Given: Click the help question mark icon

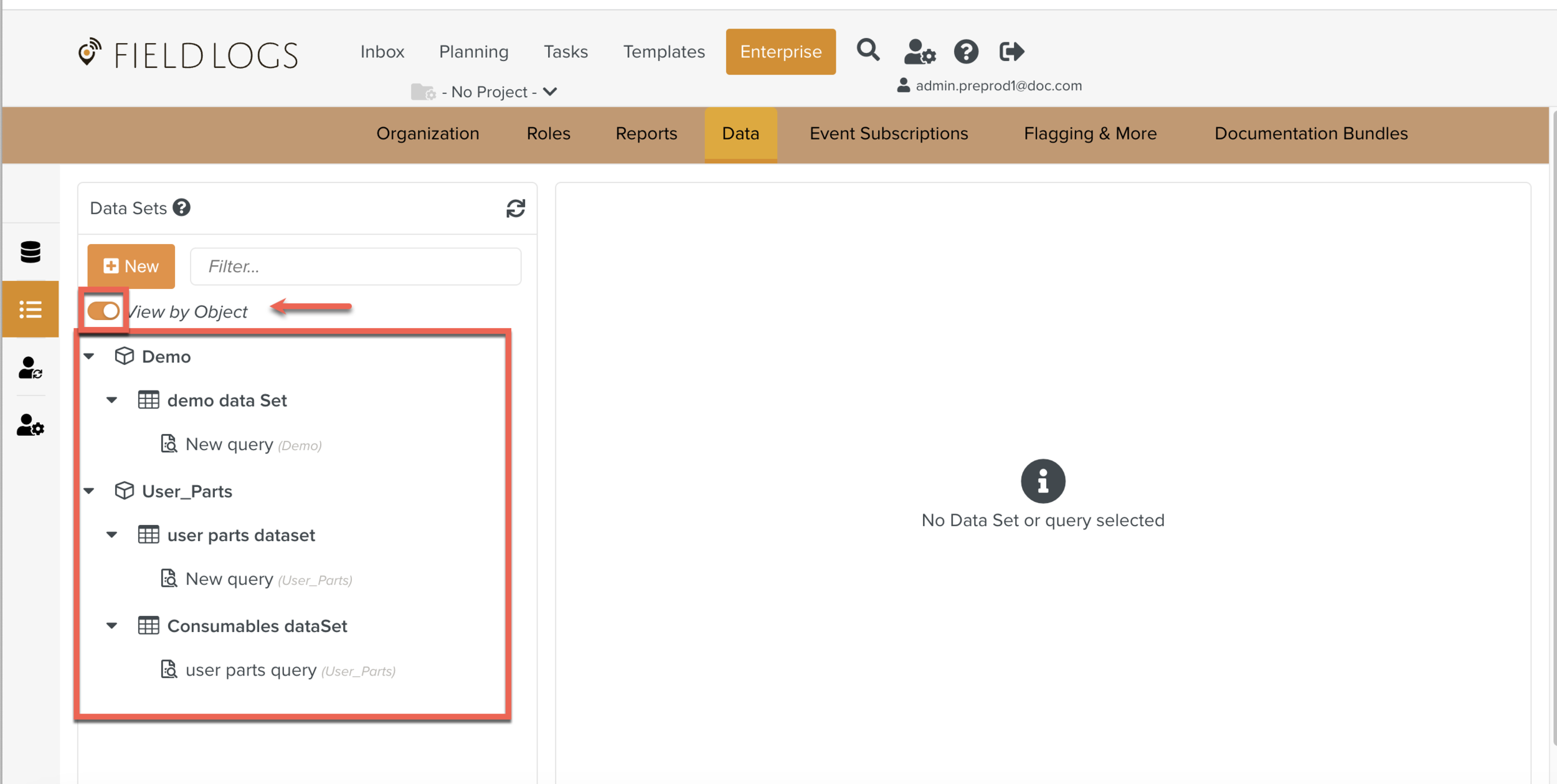Looking at the screenshot, I should pos(965,52).
